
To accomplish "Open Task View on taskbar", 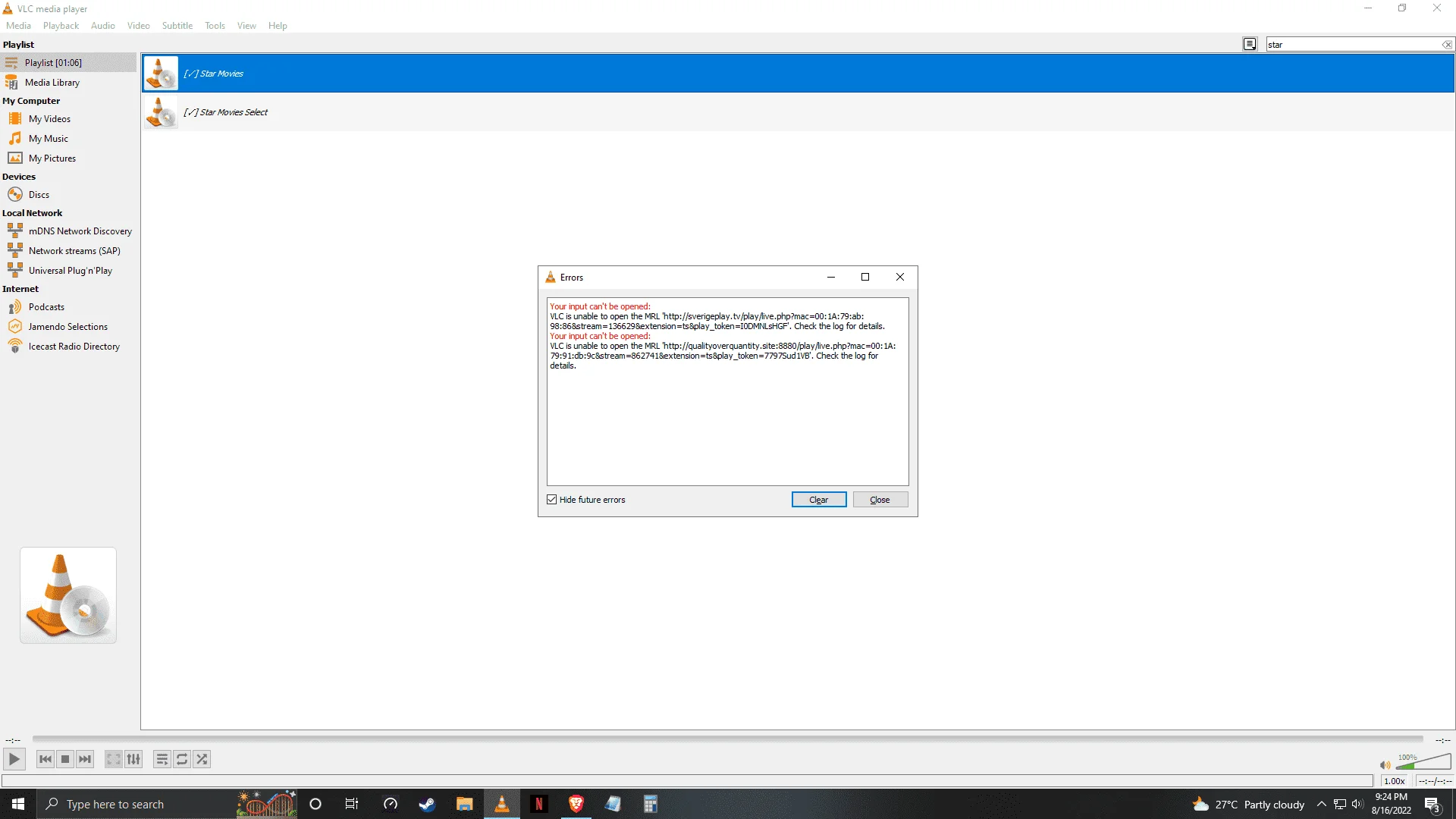I will pyautogui.click(x=352, y=805).
